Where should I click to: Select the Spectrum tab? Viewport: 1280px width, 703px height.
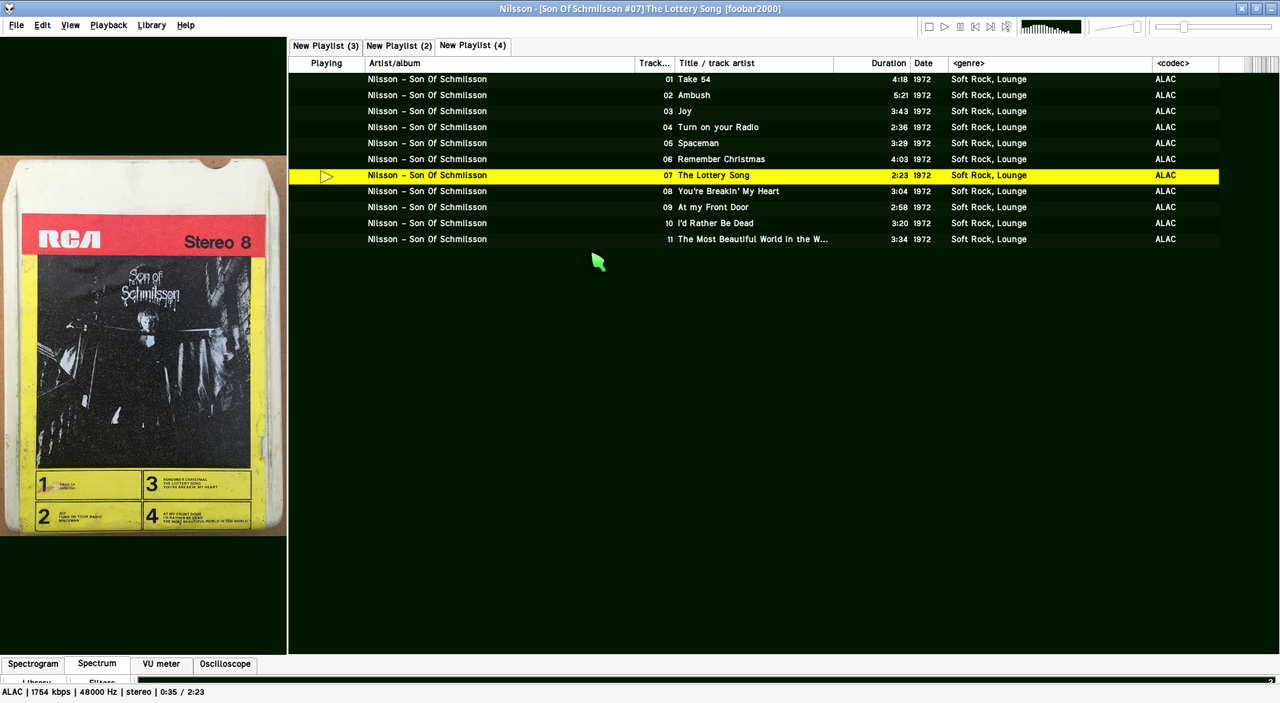coord(97,664)
